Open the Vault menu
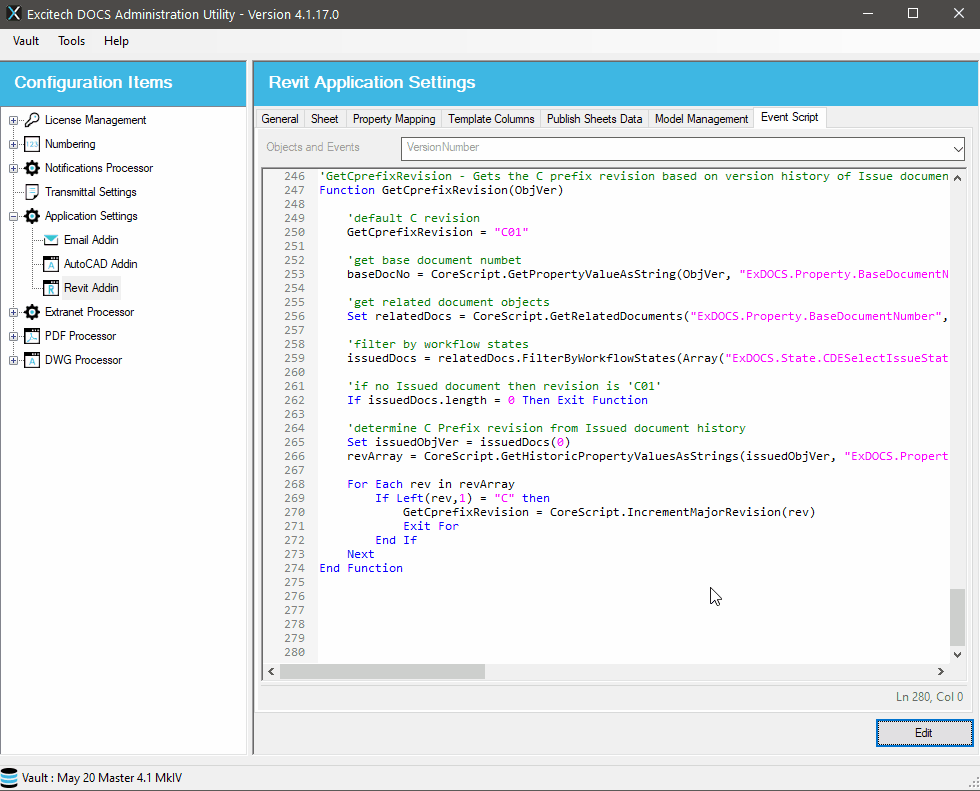 click(26, 41)
